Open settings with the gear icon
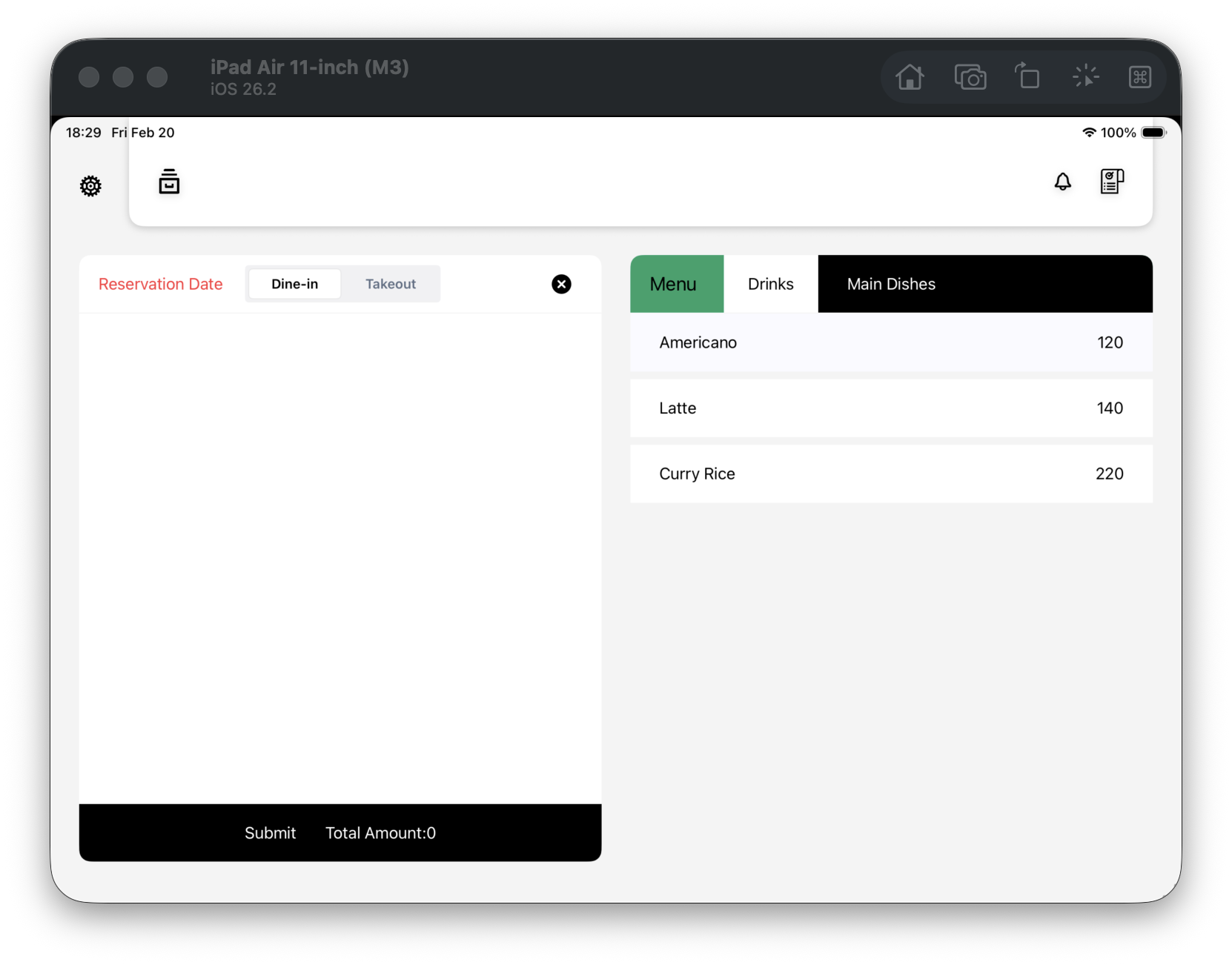 [x=90, y=186]
